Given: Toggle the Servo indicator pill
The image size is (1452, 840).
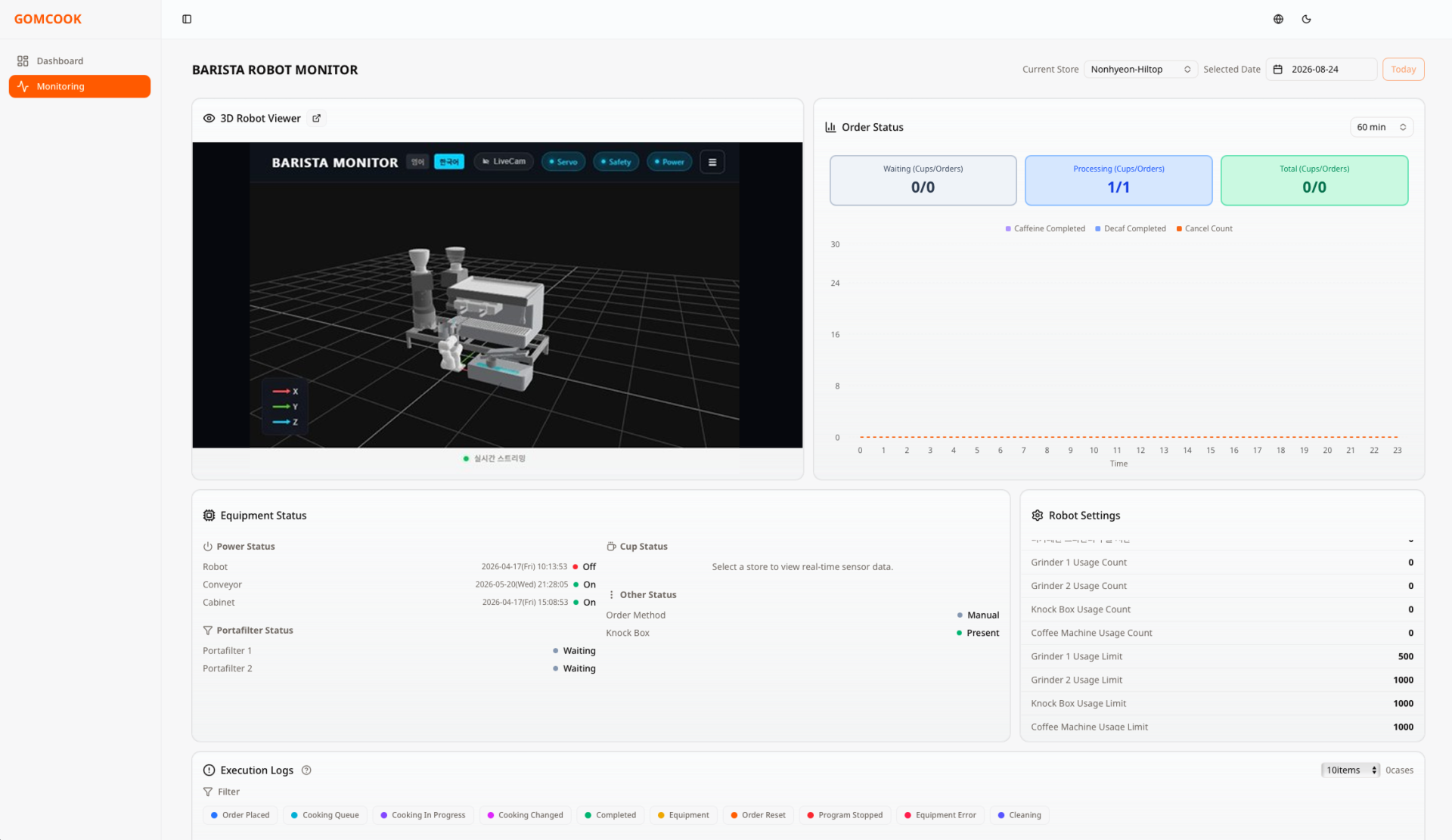Looking at the screenshot, I should tap(563, 162).
